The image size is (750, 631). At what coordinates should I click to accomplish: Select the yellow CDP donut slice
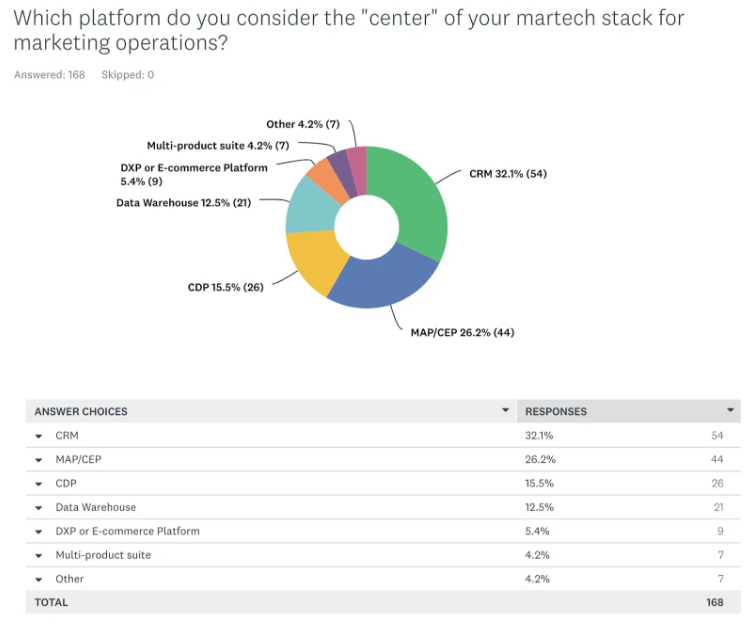click(x=313, y=260)
